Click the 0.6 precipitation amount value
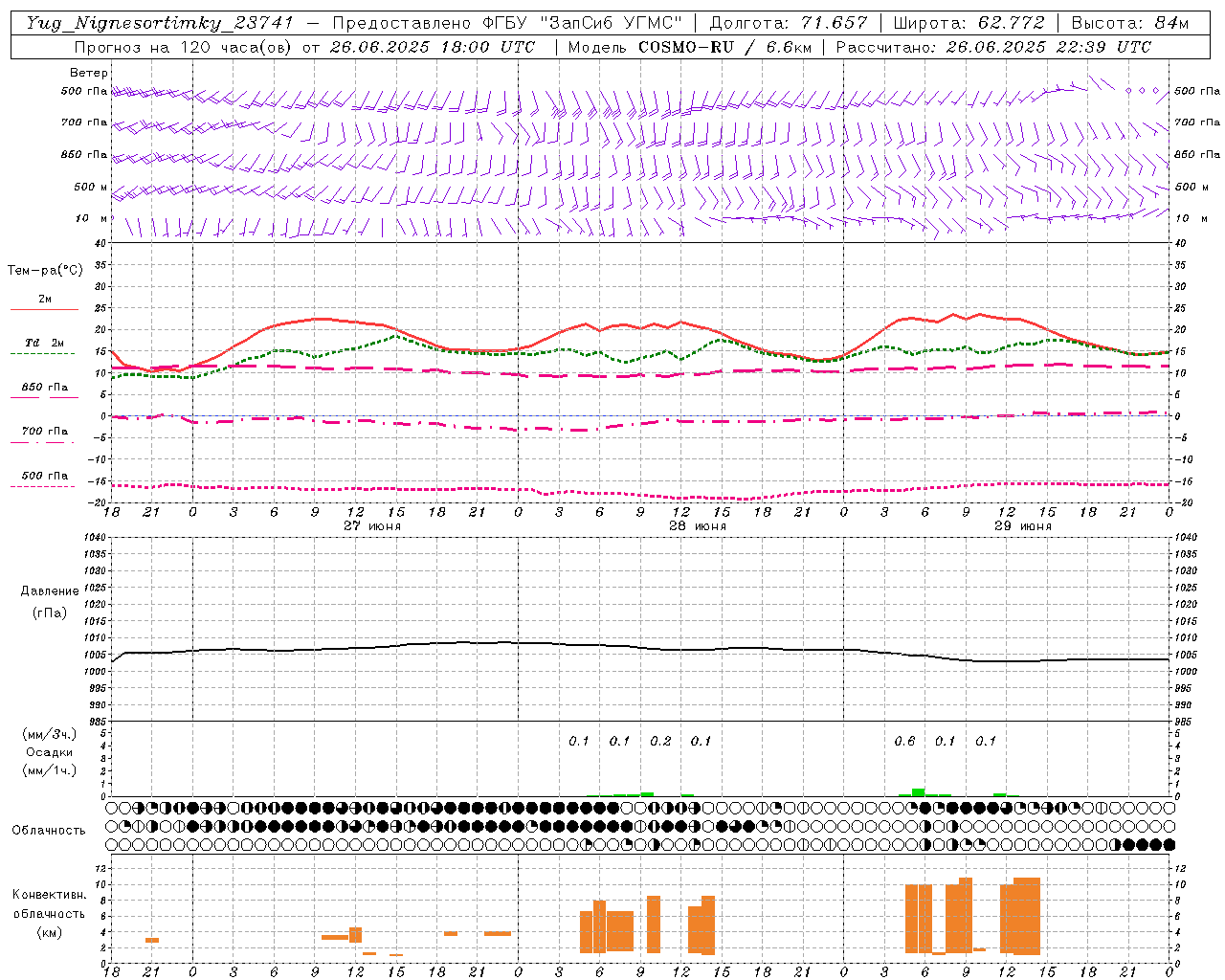Viewport: 1225px width, 980px height. 904,742
